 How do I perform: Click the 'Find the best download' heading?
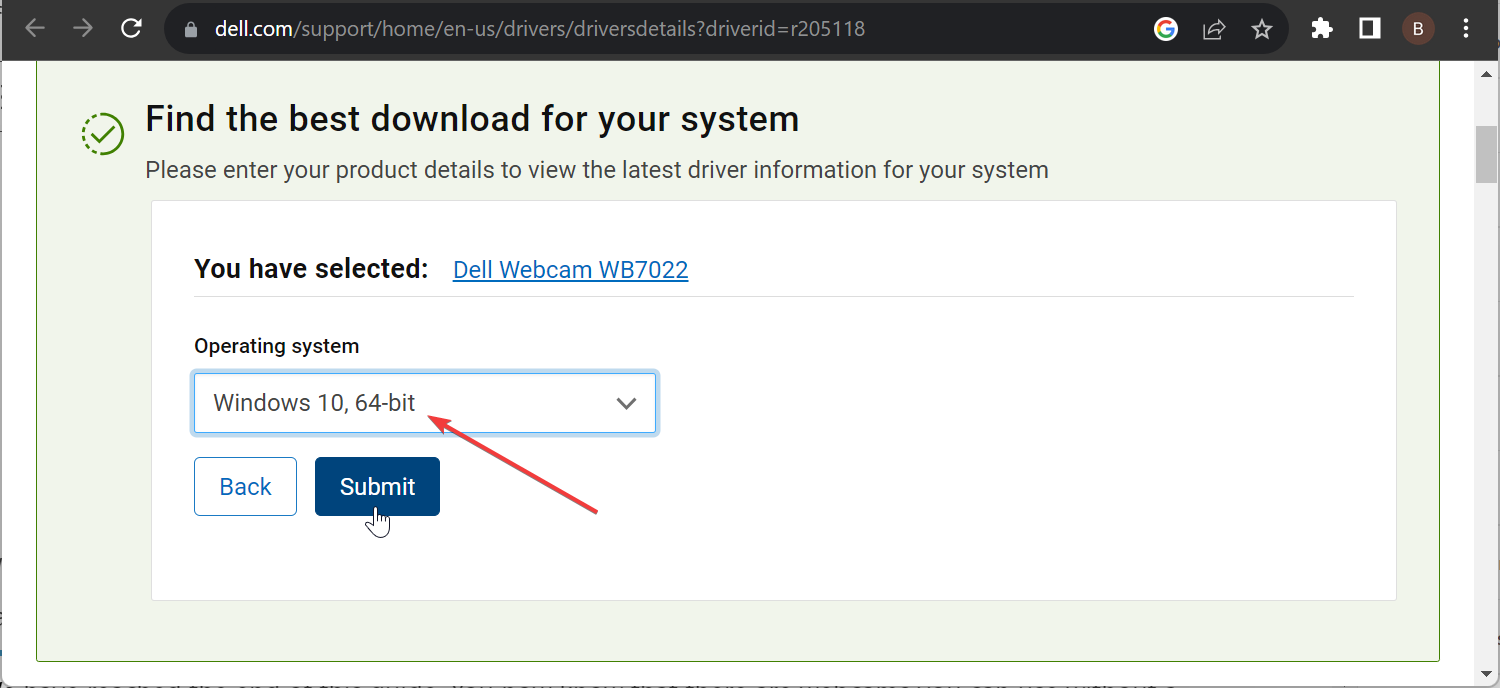(x=472, y=119)
